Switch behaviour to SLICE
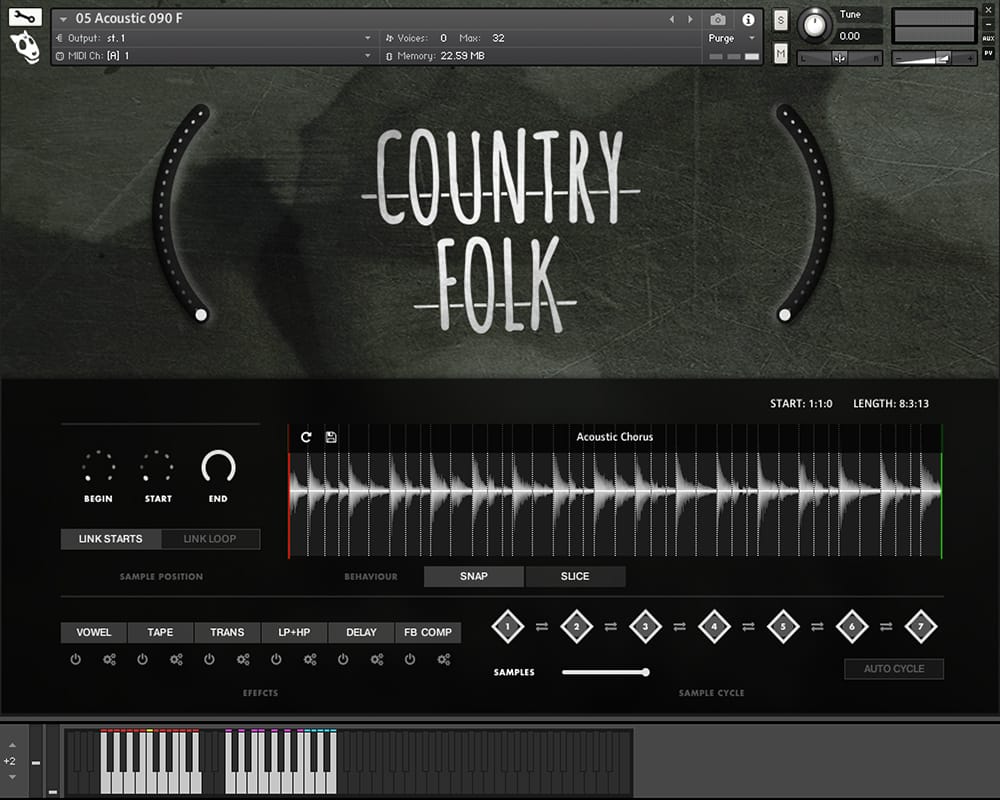1000x800 pixels. [x=575, y=577]
